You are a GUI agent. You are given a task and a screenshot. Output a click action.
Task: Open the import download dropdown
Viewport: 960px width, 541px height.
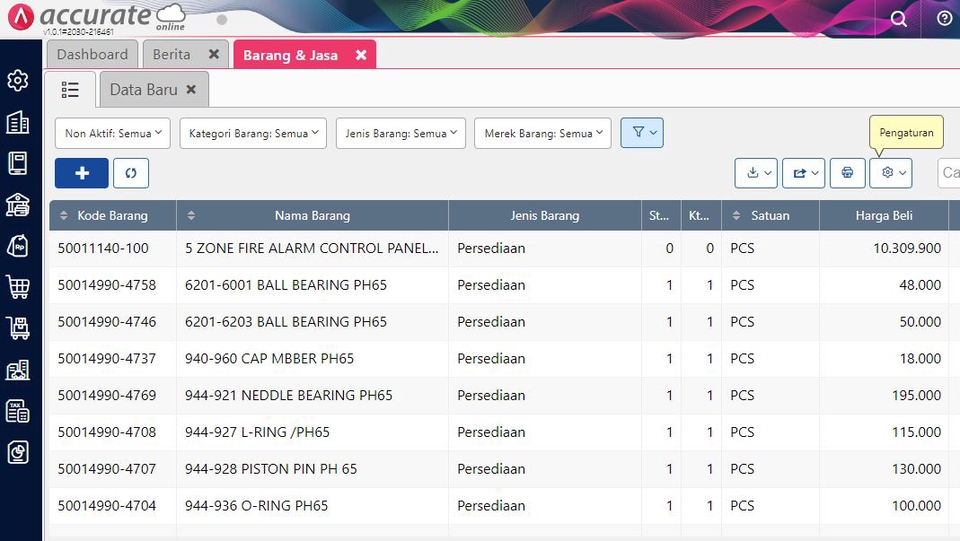(x=756, y=173)
